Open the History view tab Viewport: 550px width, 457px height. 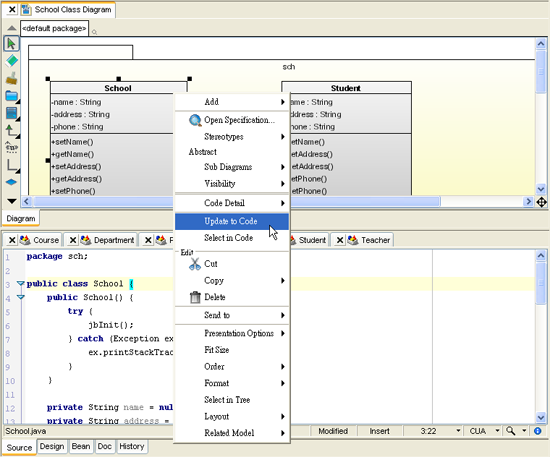(x=132, y=446)
